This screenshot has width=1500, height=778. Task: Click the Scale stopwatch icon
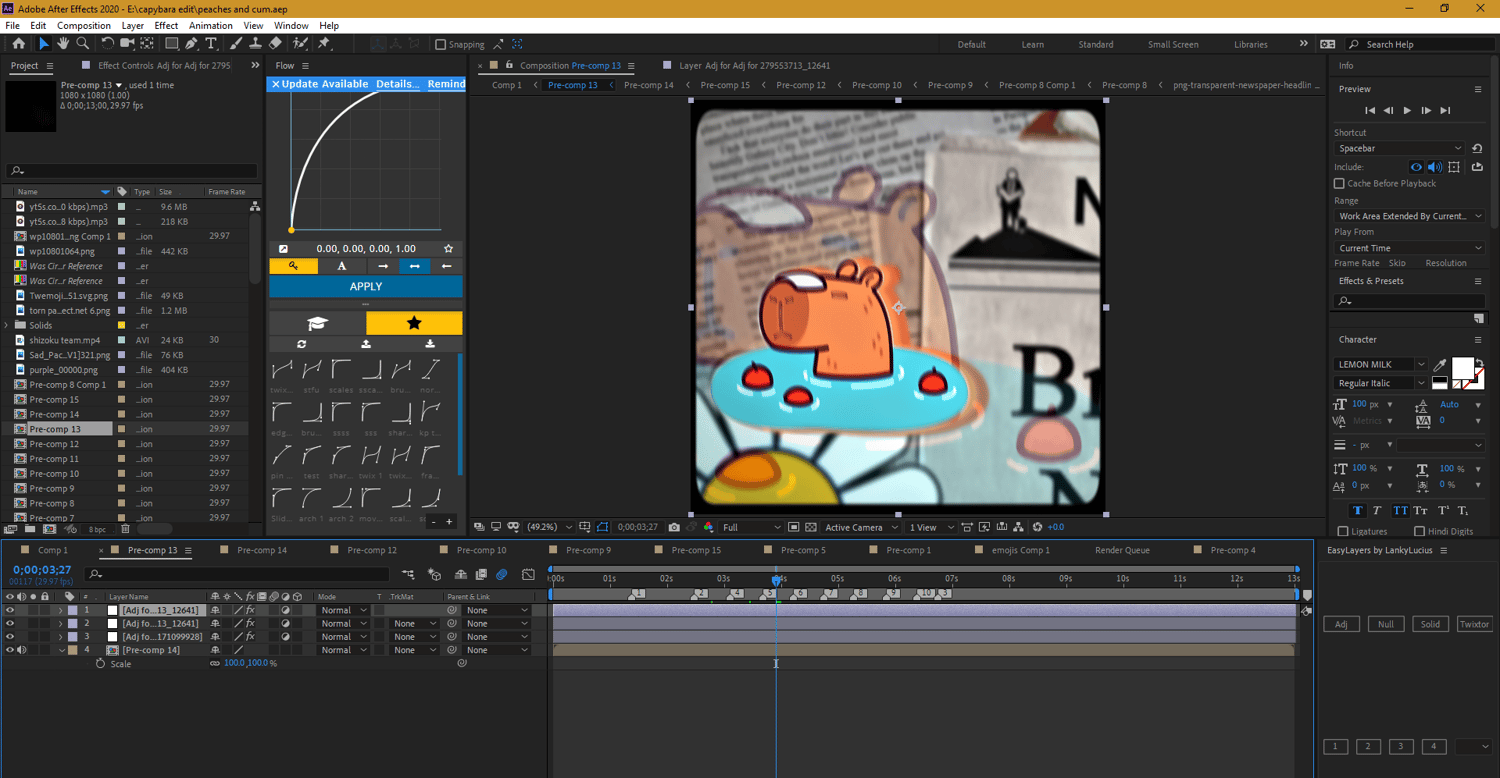[x=100, y=663]
